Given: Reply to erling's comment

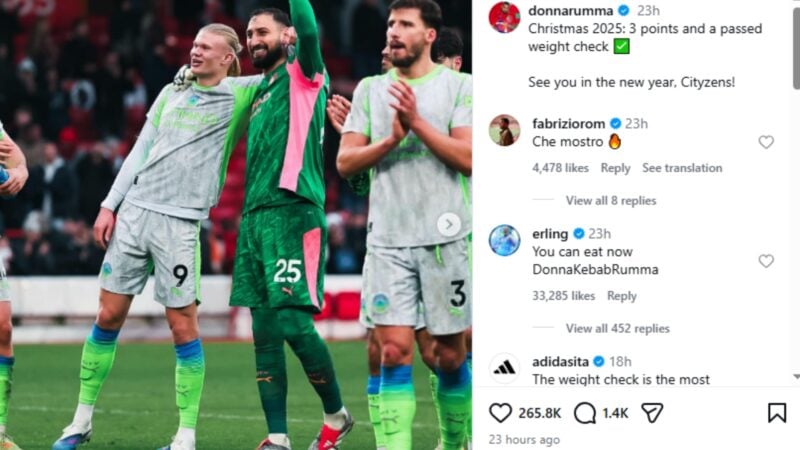Looking at the screenshot, I should pos(621,296).
